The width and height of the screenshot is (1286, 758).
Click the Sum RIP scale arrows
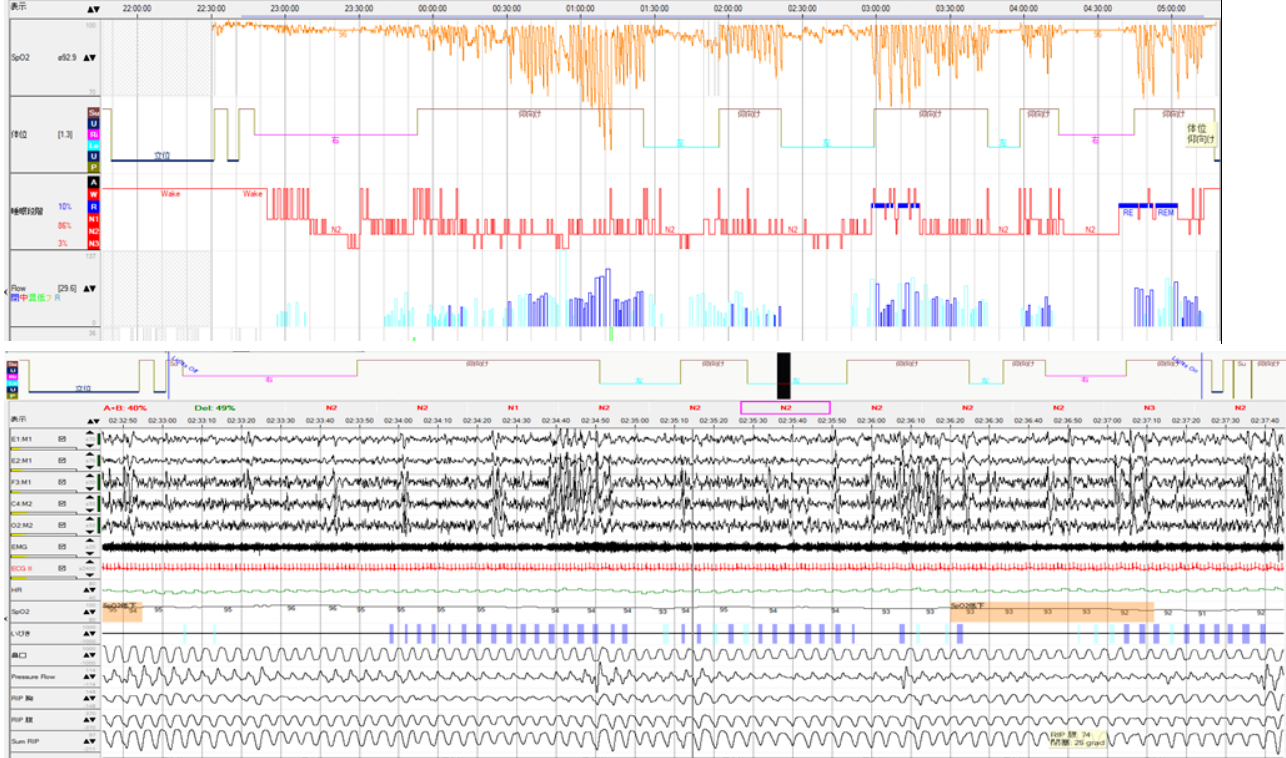(x=90, y=741)
